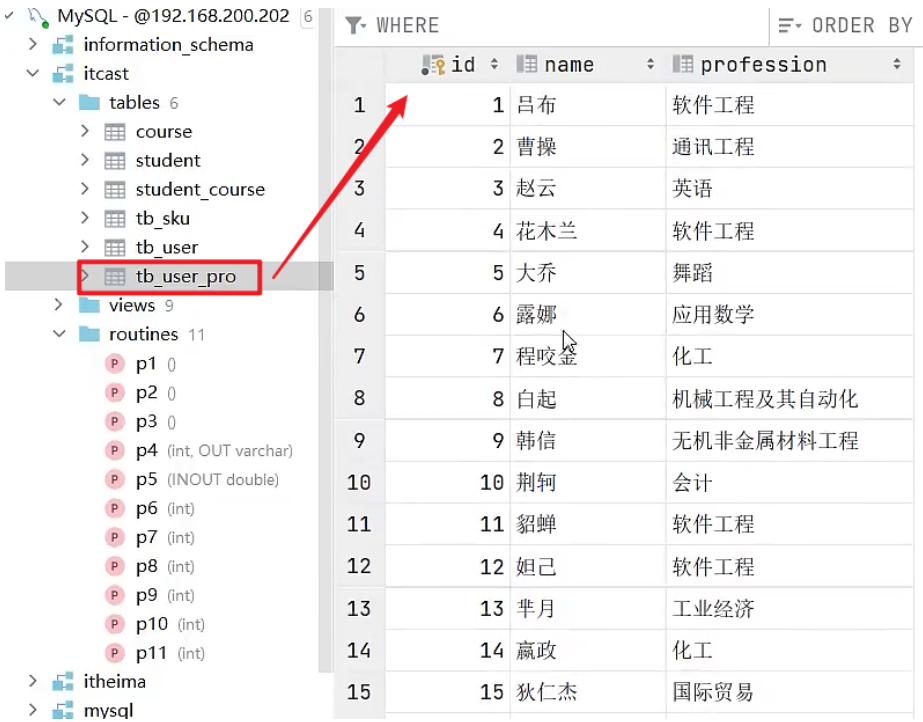The image size is (923, 722).
Task: Expand the itheima schema node
Action: point(33,681)
